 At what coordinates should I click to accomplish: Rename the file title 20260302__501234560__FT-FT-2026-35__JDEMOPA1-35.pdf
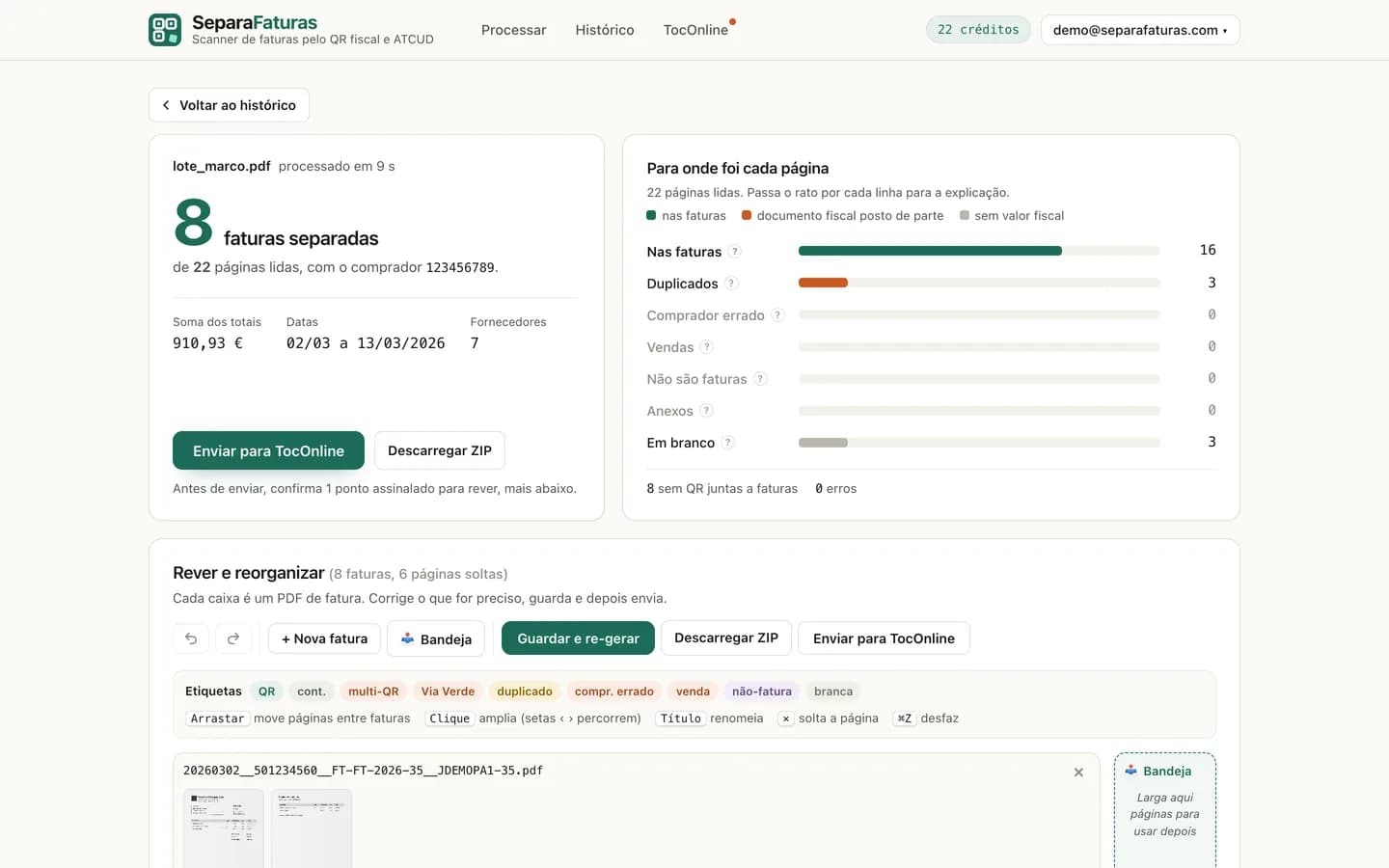pyautogui.click(x=363, y=771)
